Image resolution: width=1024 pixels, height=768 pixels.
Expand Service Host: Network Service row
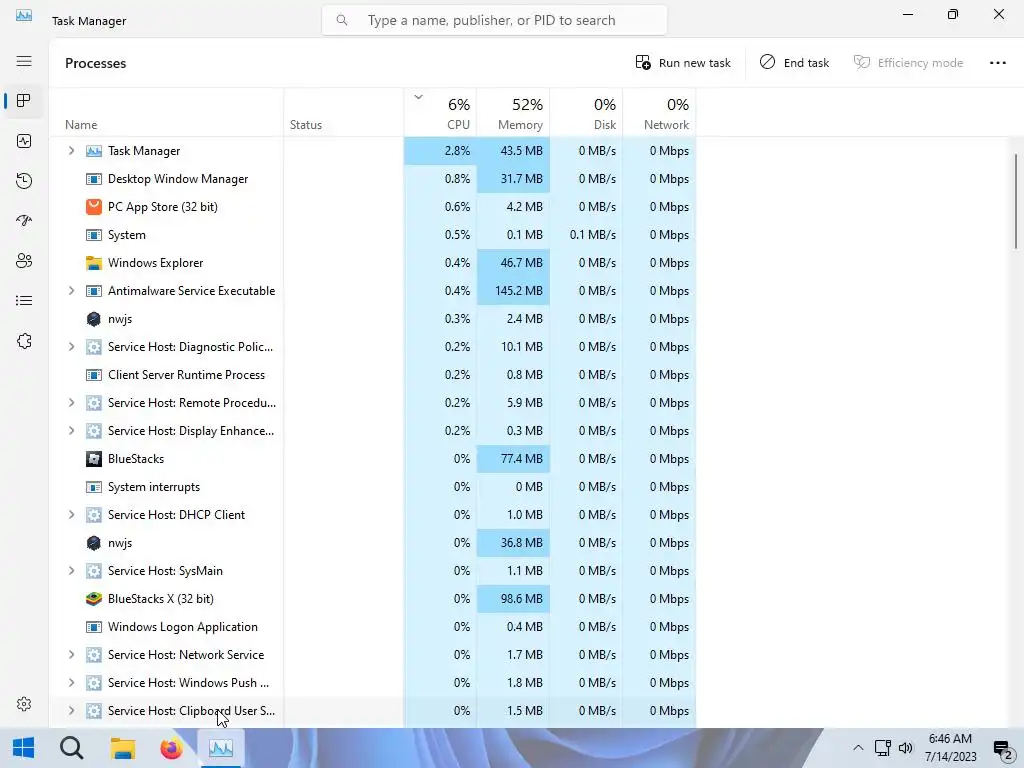[72, 655]
